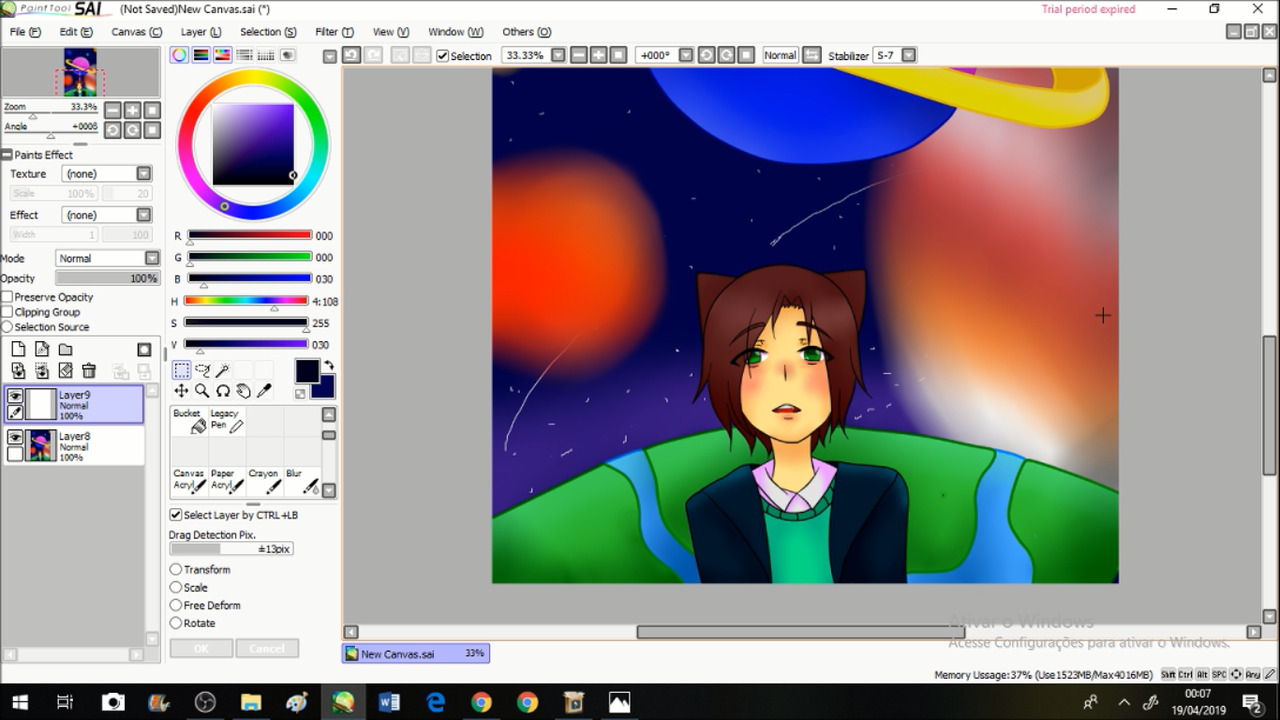
Task: Select the Hand pan tool
Action: click(244, 391)
